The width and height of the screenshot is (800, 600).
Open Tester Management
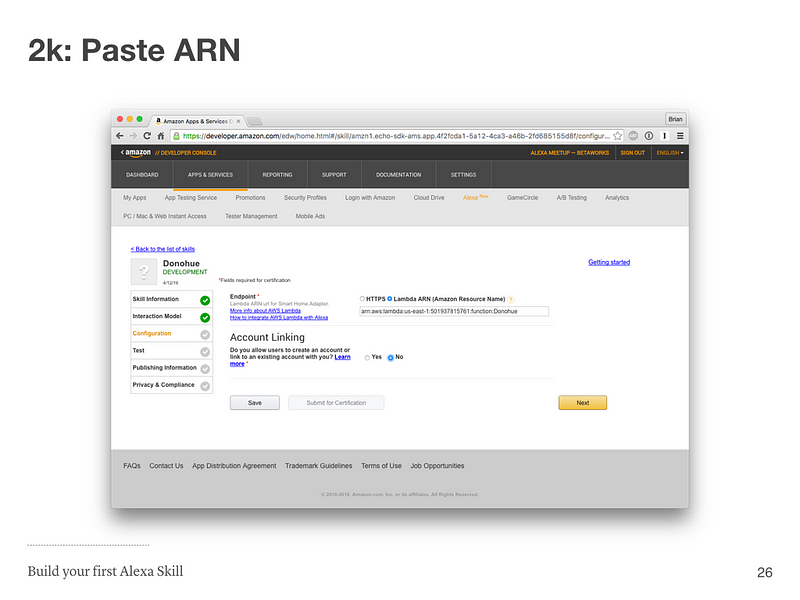point(252,216)
